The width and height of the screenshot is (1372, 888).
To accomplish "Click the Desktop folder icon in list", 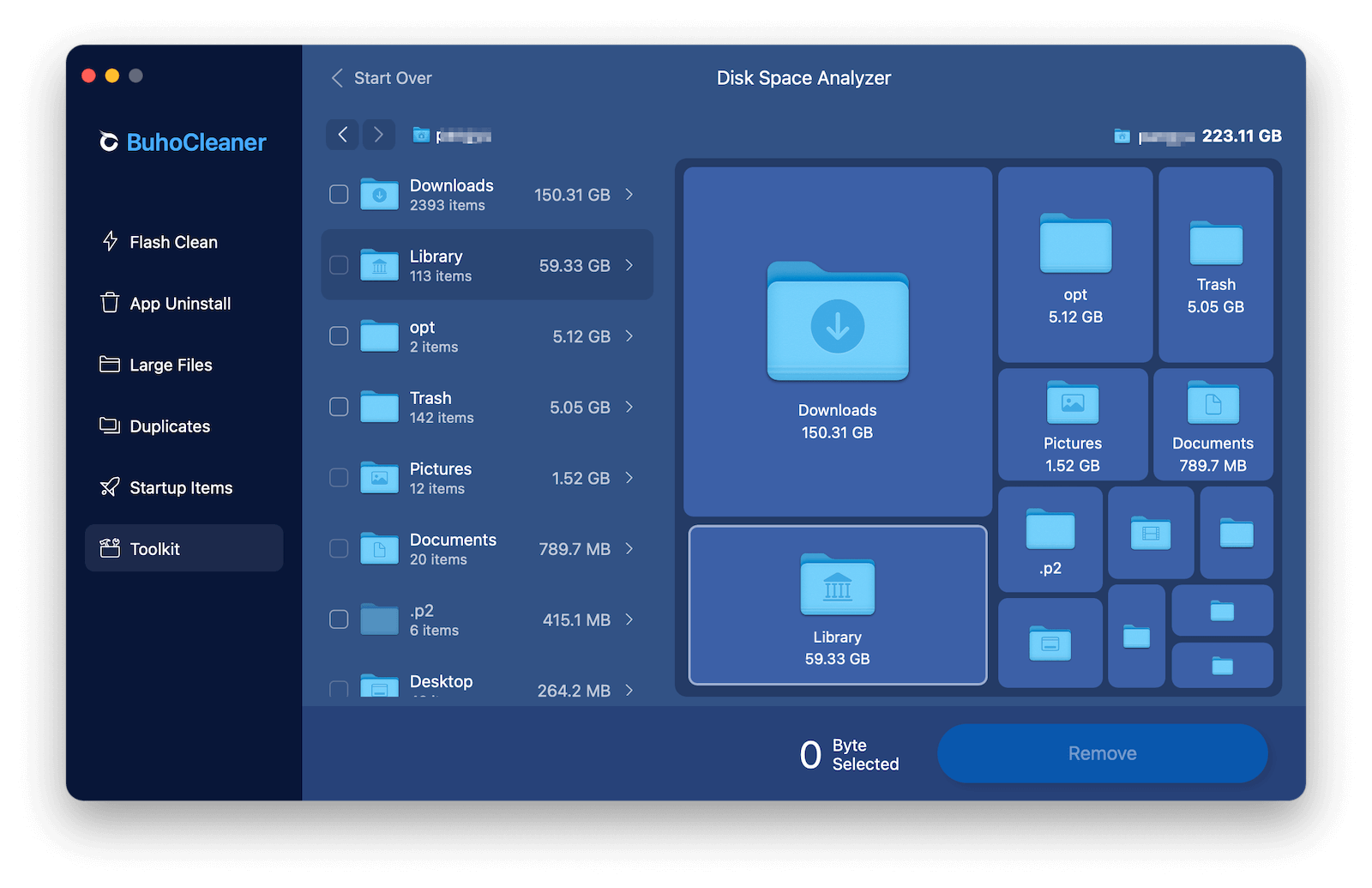I will (379, 686).
